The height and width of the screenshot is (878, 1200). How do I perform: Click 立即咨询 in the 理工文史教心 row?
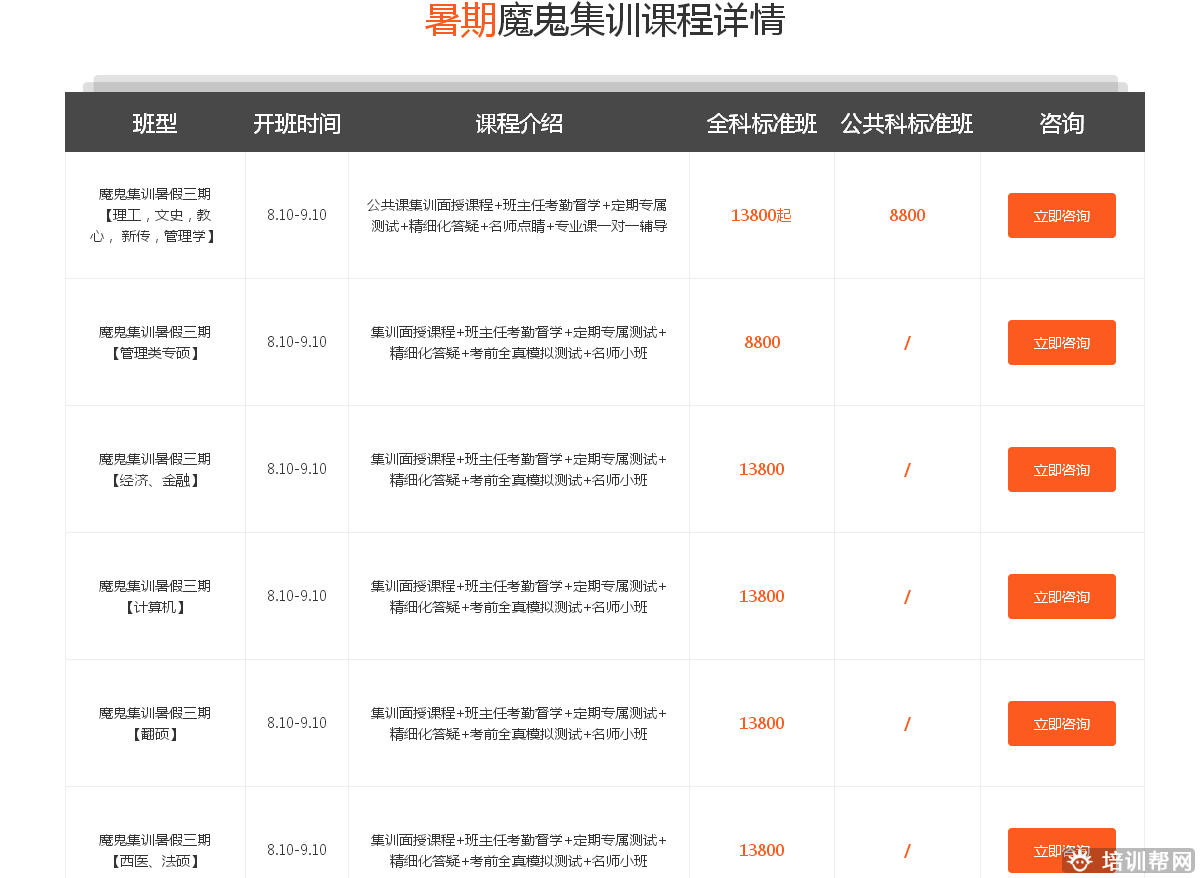[x=1061, y=215]
